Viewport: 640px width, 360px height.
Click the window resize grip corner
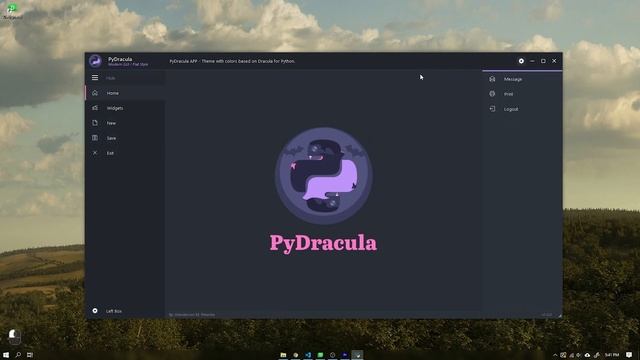560,316
